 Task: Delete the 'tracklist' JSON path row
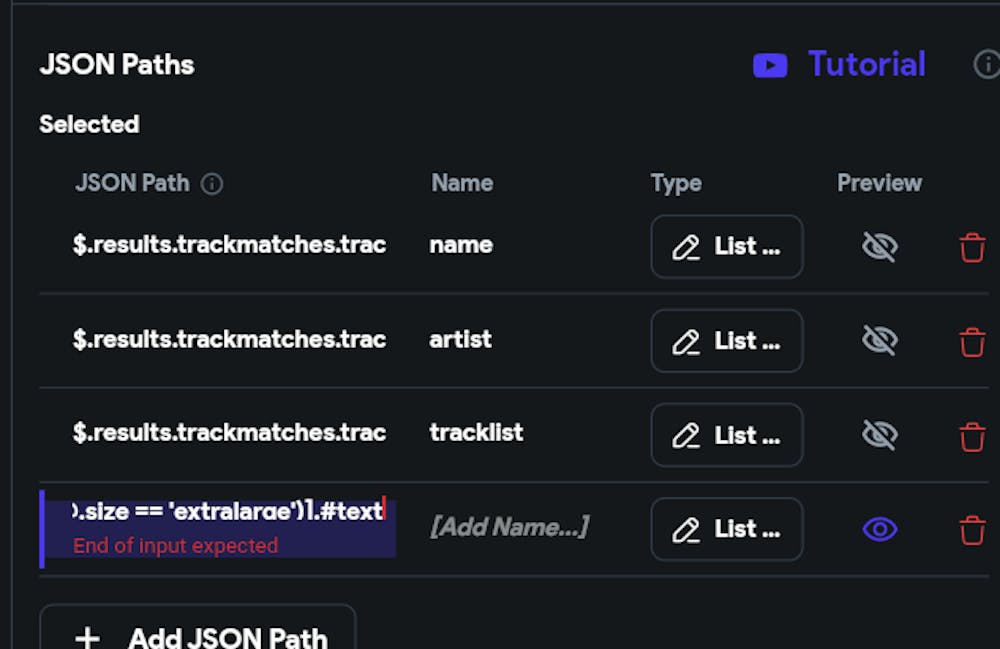tap(972, 436)
